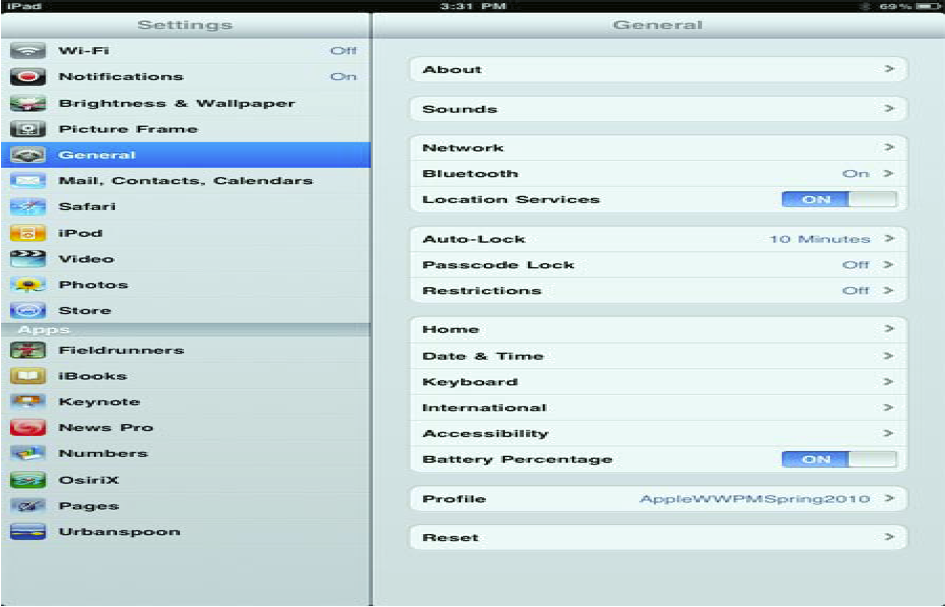This screenshot has width=945, height=607.
Task: Click the Passcode Lock Off value
Action: click(x=856, y=265)
